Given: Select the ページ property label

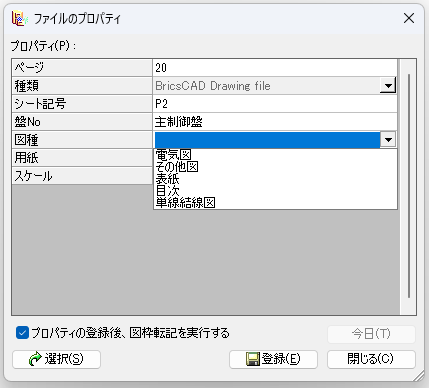Looking at the screenshot, I should pyautogui.click(x=82, y=68).
